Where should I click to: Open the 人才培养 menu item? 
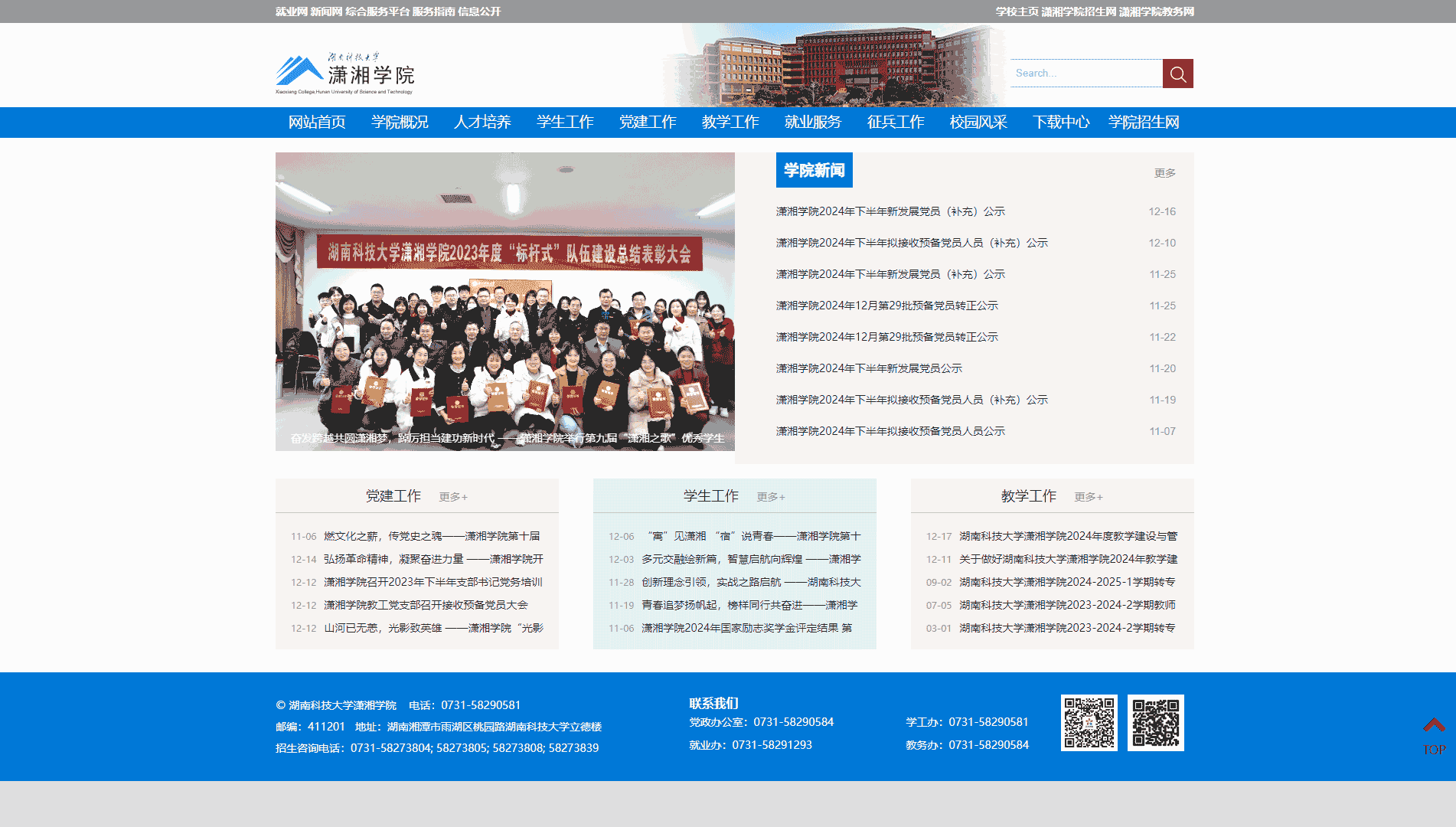coord(482,123)
